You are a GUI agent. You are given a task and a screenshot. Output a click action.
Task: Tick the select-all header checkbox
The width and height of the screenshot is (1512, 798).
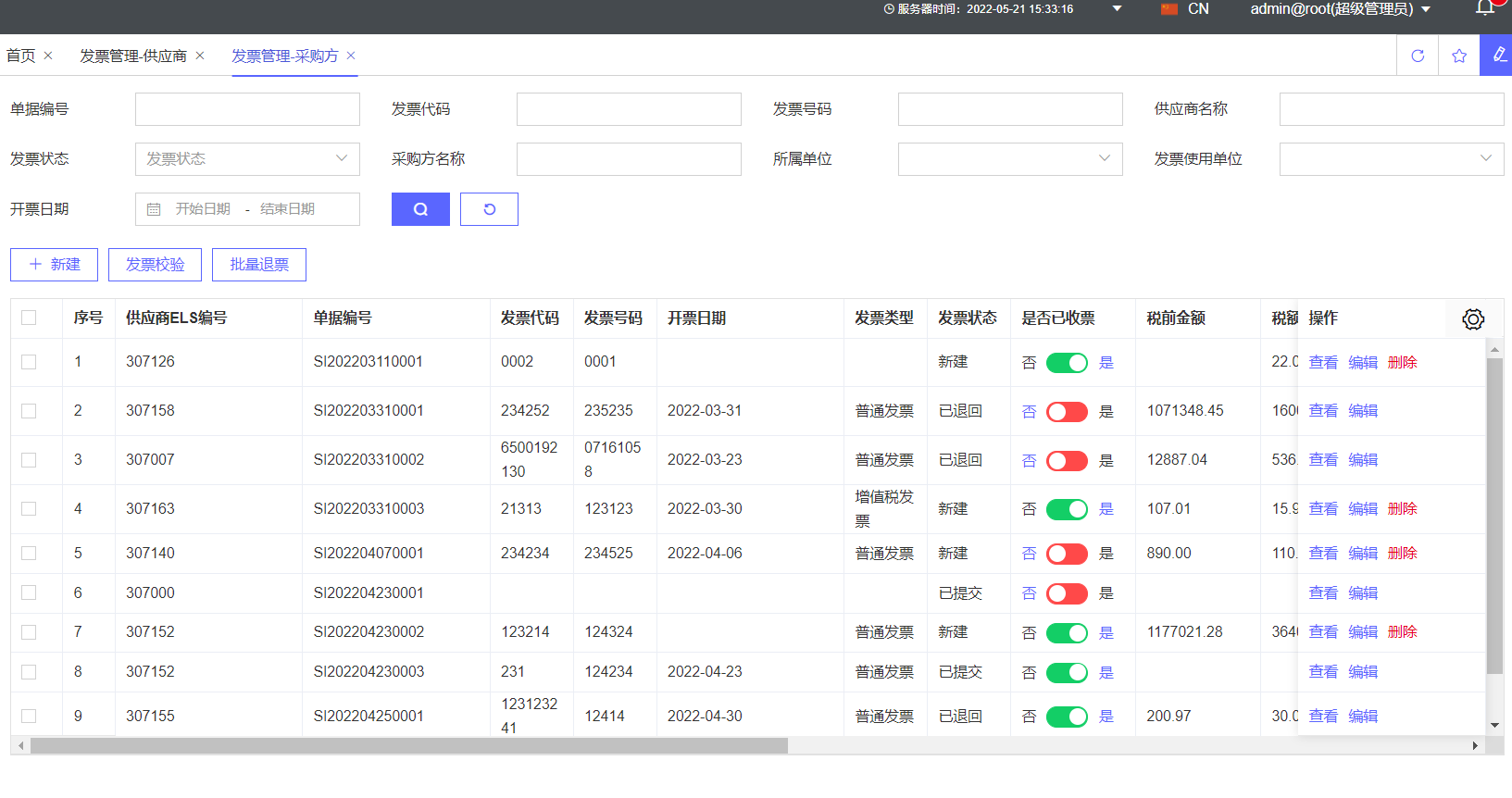coord(29,318)
